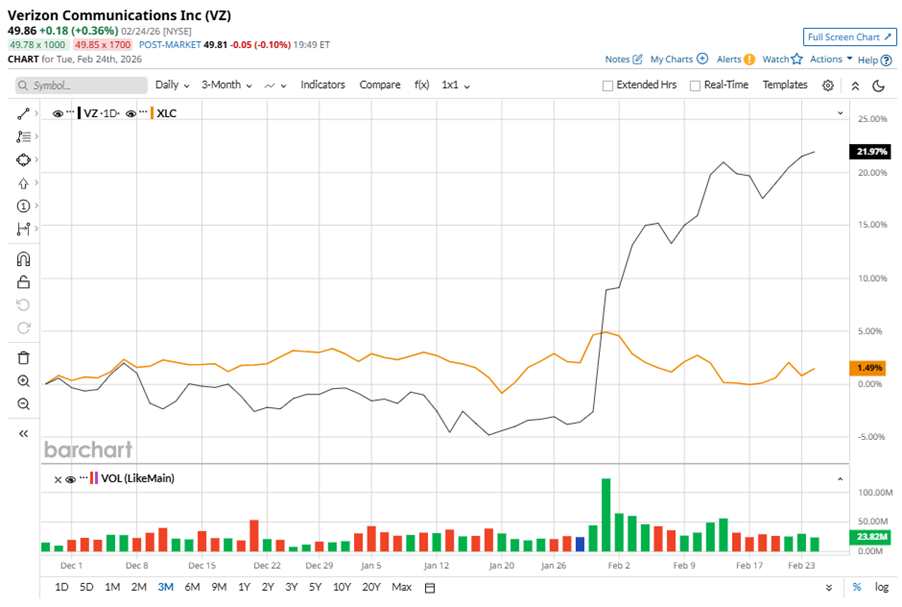Toggle log scale mode
The height and width of the screenshot is (607, 902).
pyautogui.click(x=881, y=587)
